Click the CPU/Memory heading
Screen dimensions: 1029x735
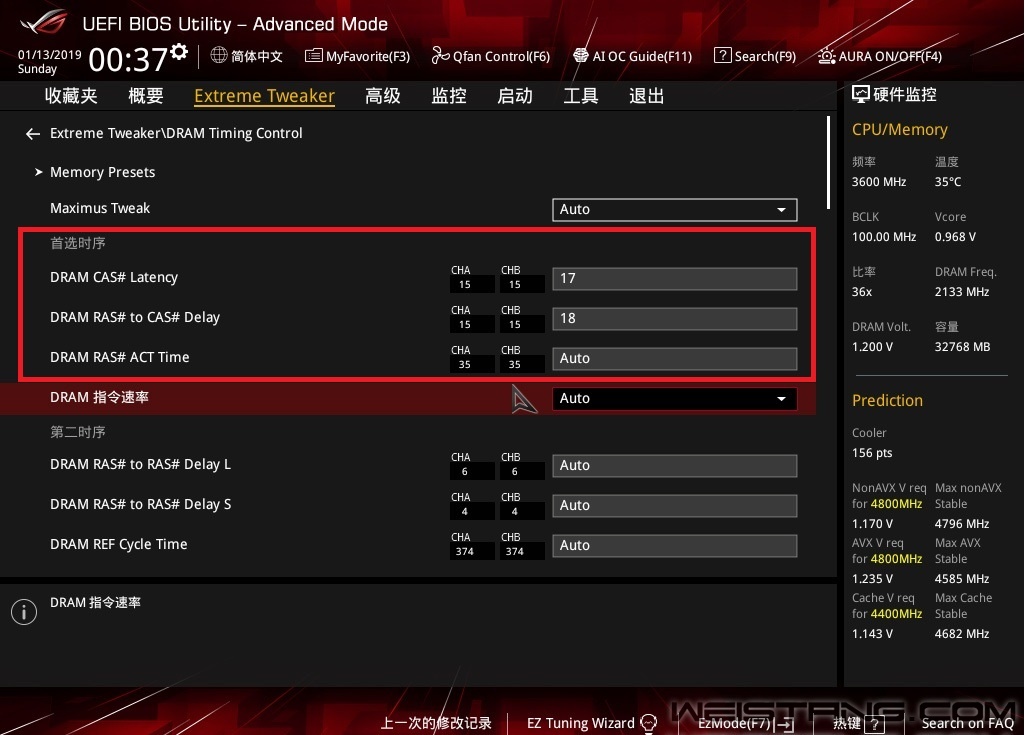click(900, 129)
